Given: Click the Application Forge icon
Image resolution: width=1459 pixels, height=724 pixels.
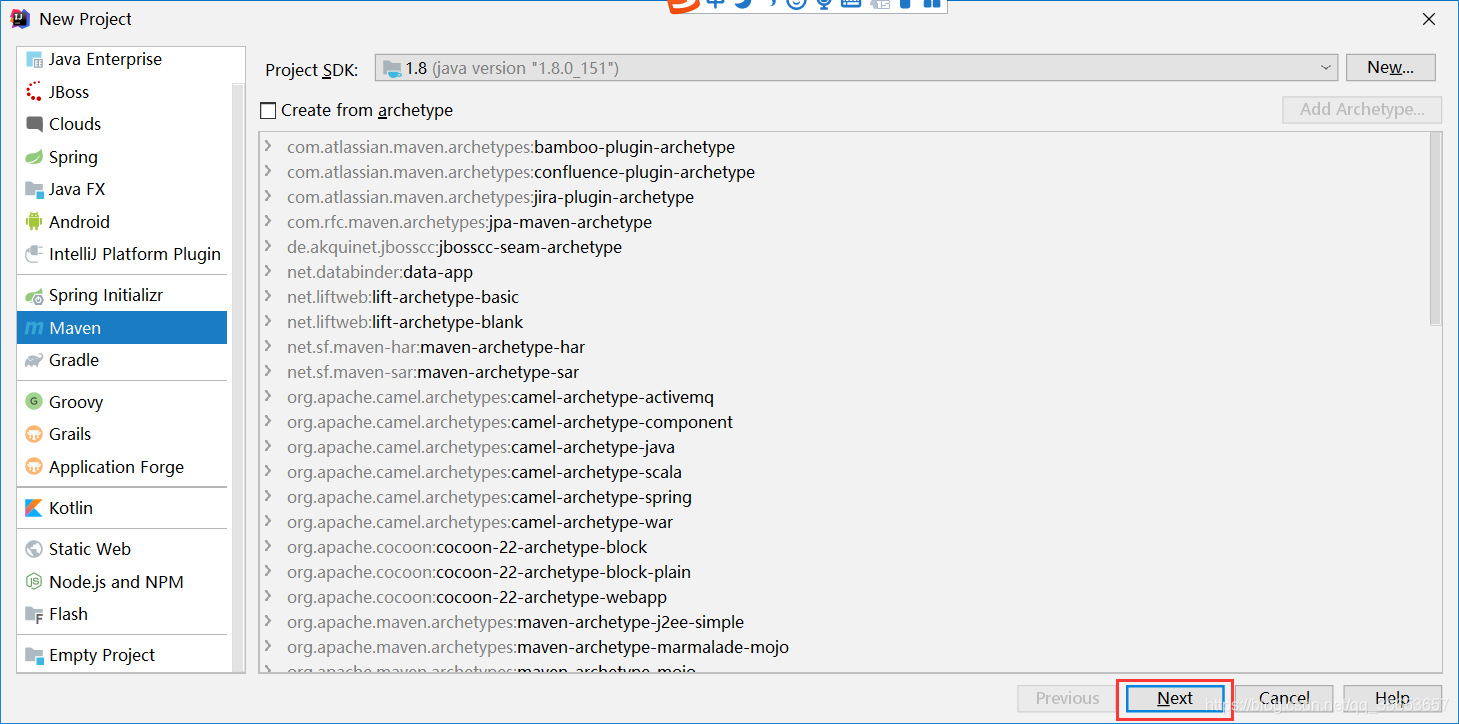Looking at the screenshot, I should pyautogui.click(x=34, y=467).
